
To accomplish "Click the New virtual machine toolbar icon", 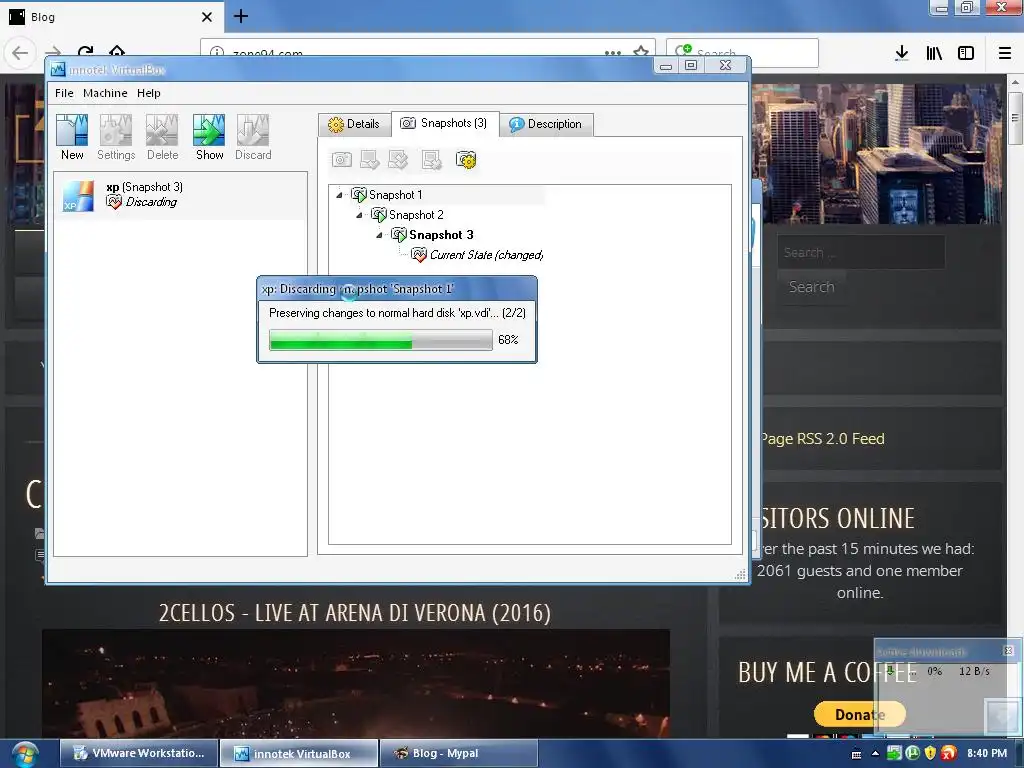I will tap(72, 137).
